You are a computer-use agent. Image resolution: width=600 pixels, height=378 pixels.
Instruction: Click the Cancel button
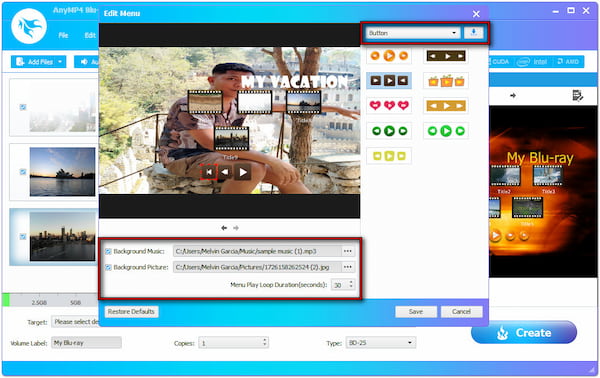[x=461, y=312]
